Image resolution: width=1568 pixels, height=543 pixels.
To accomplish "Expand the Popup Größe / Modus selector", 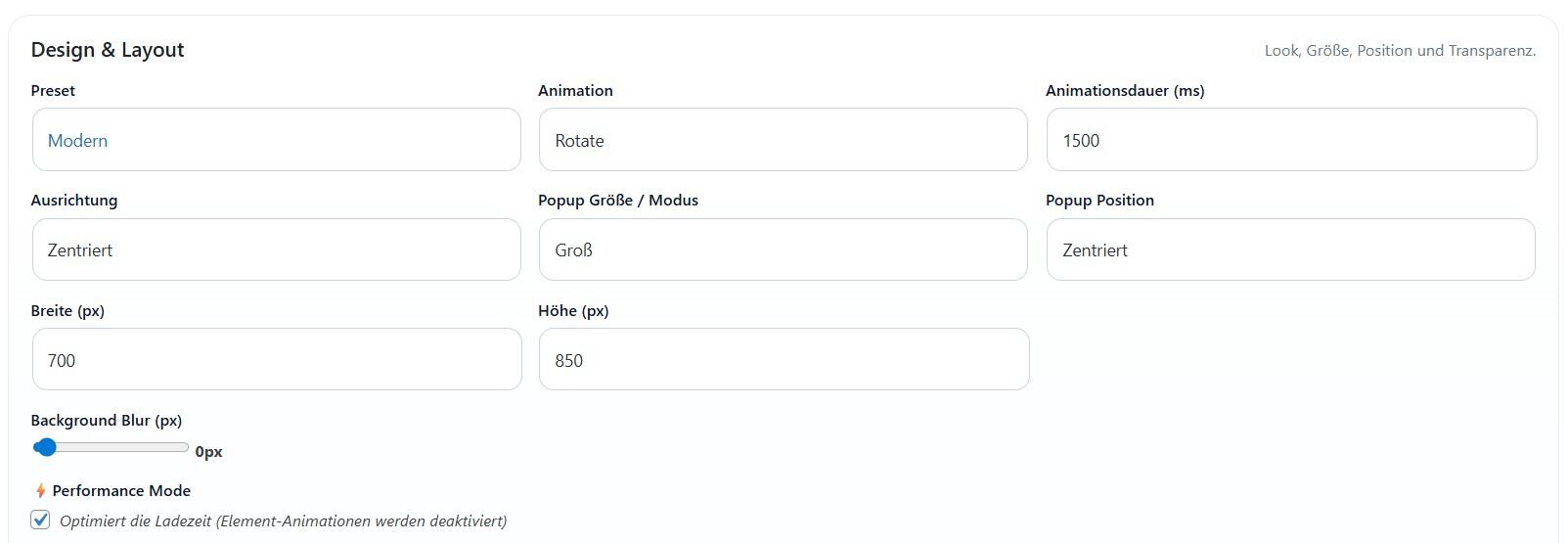I will (783, 249).
